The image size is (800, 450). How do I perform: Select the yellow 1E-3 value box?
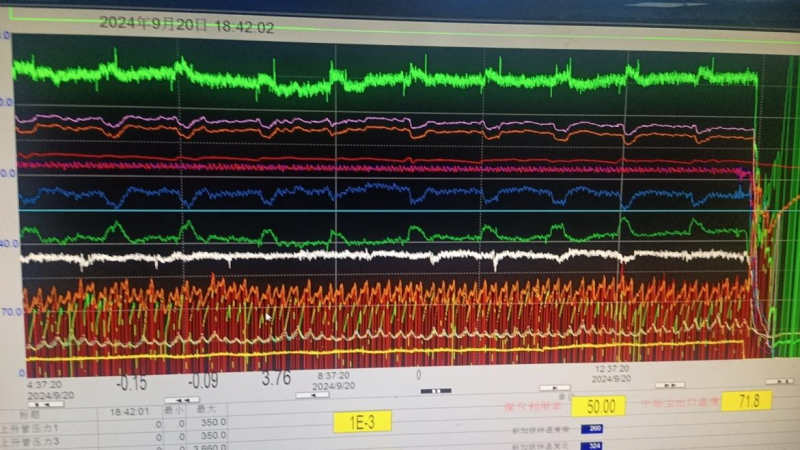point(362,421)
